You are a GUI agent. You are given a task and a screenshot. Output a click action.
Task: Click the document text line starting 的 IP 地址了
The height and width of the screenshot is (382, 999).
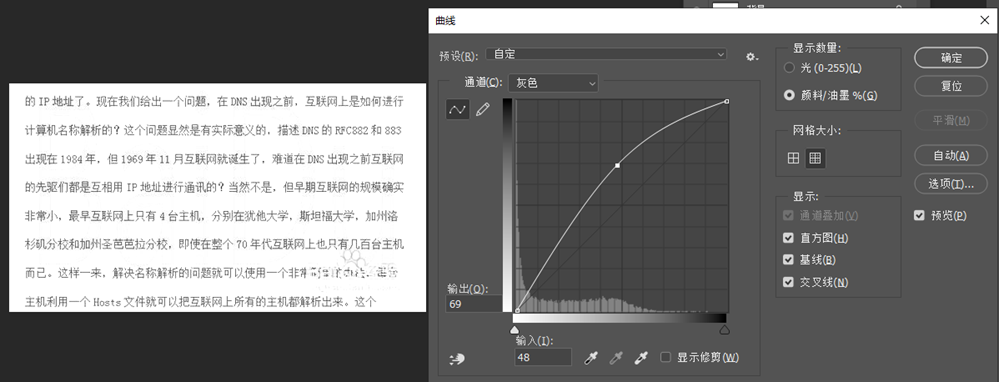214,101
